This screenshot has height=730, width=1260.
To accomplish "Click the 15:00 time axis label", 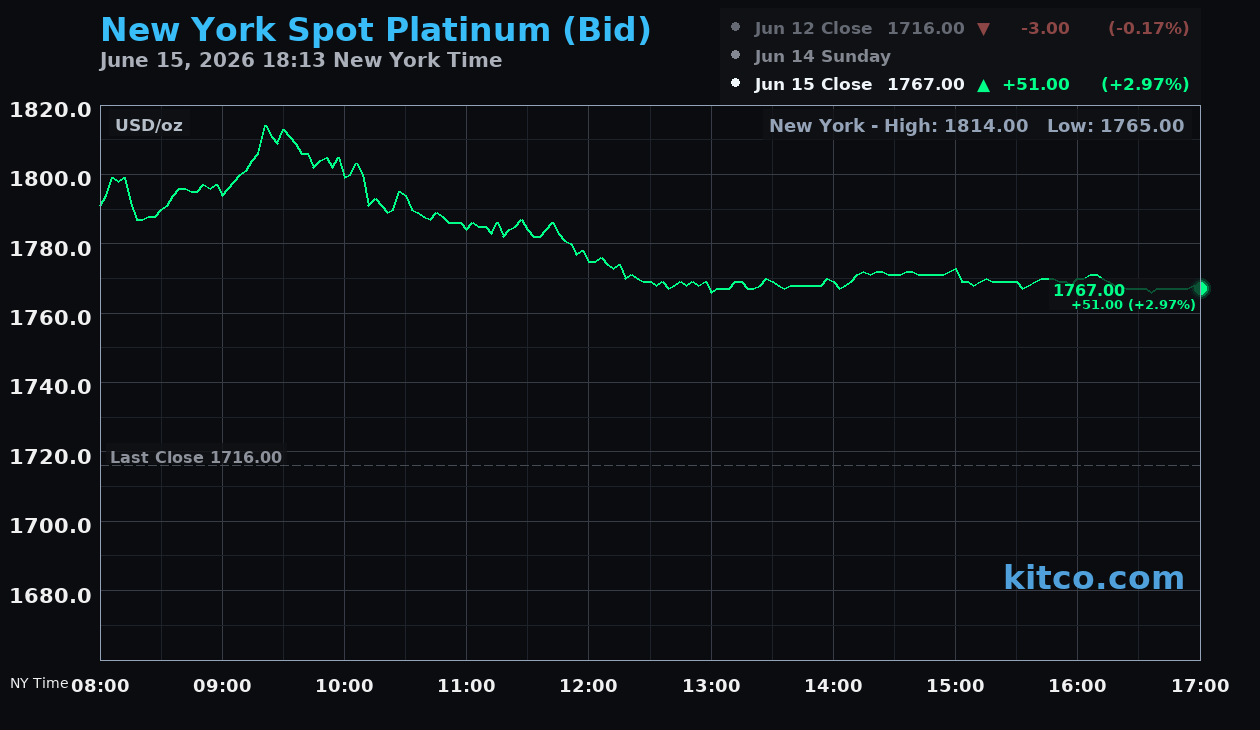I will (955, 686).
